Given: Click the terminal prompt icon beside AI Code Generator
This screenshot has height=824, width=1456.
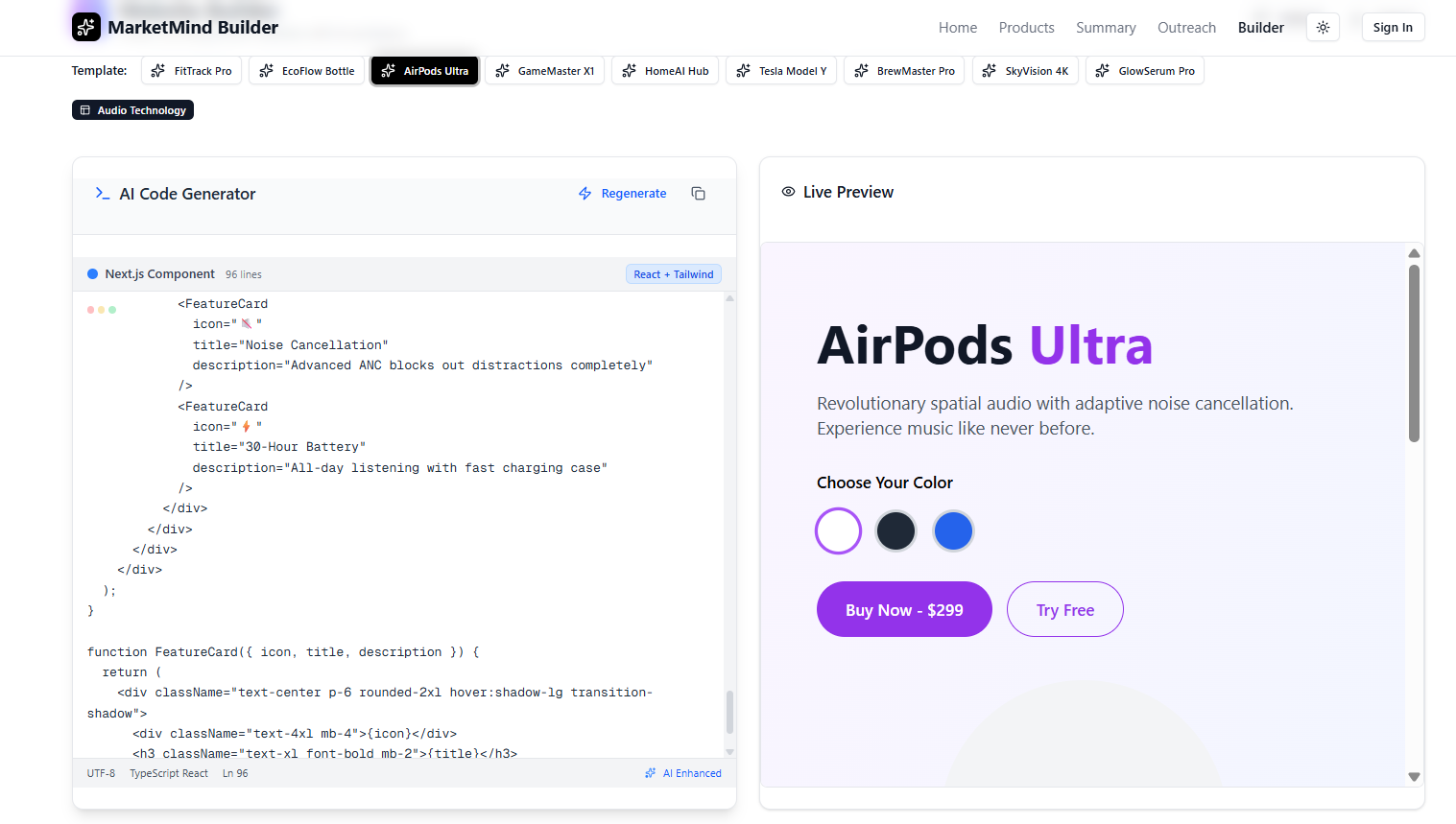Looking at the screenshot, I should pos(103,194).
